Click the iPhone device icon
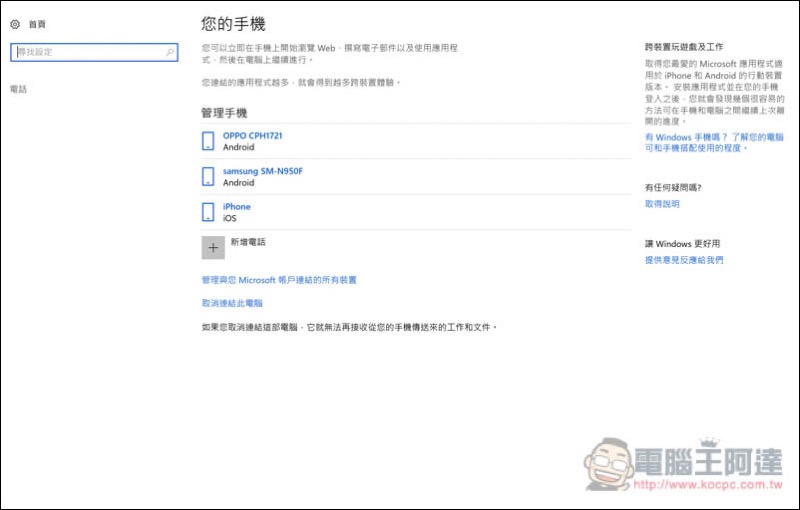Viewport: 800px width, 510px height. point(208,212)
